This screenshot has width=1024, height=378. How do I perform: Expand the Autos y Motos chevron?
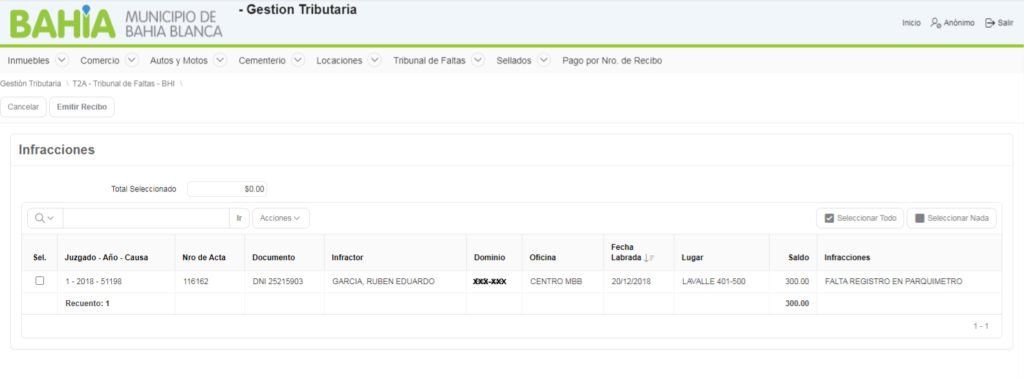tap(220, 60)
